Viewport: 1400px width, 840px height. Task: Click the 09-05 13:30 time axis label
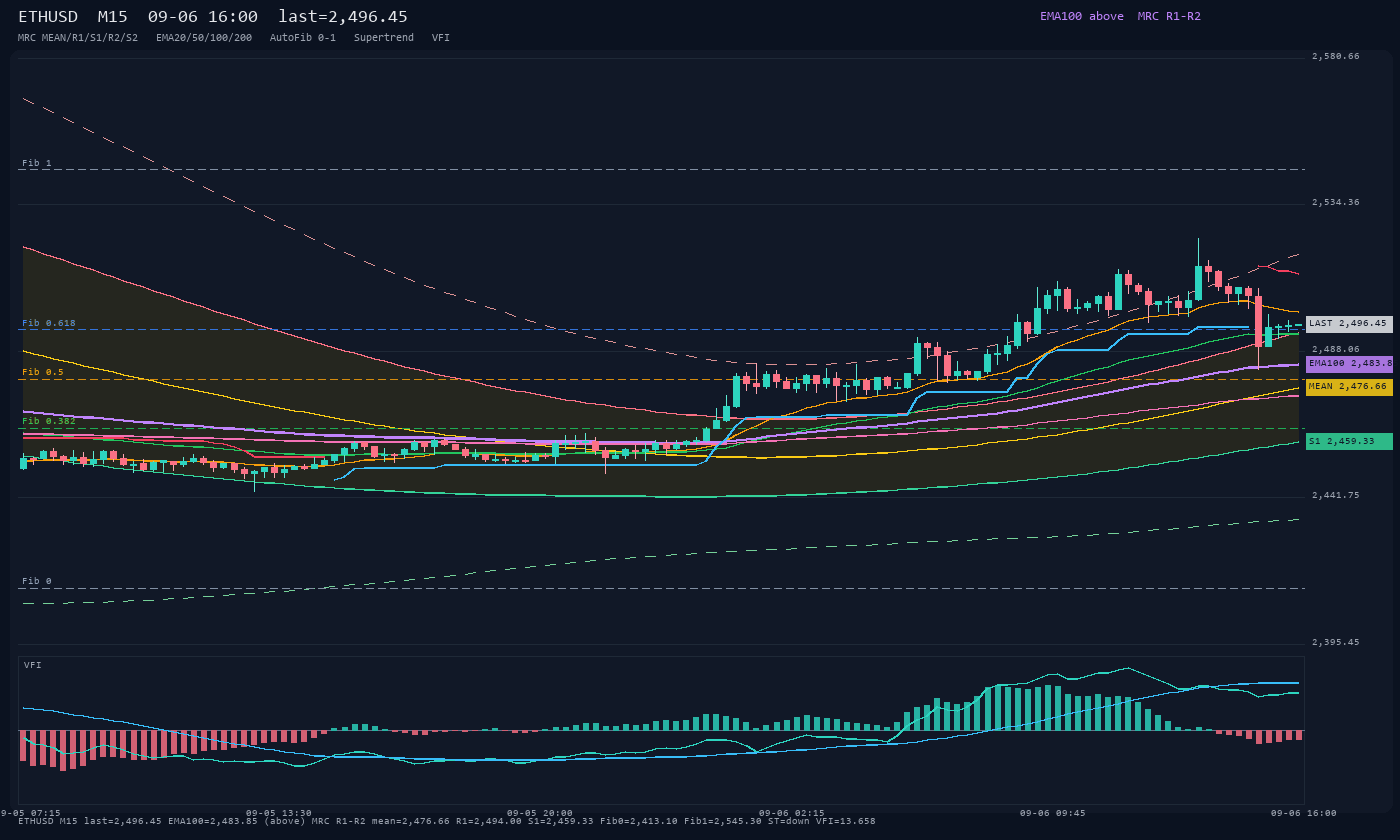pyautogui.click(x=279, y=813)
